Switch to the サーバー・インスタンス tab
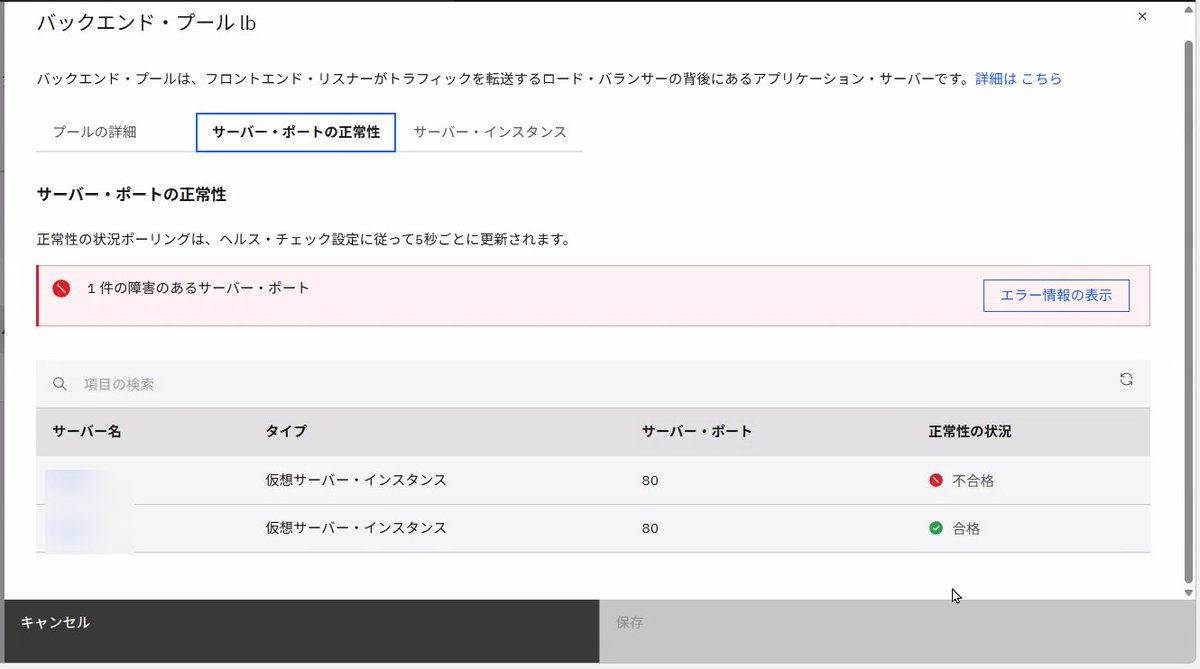Viewport: 1200px width, 669px height. [490, 131]
